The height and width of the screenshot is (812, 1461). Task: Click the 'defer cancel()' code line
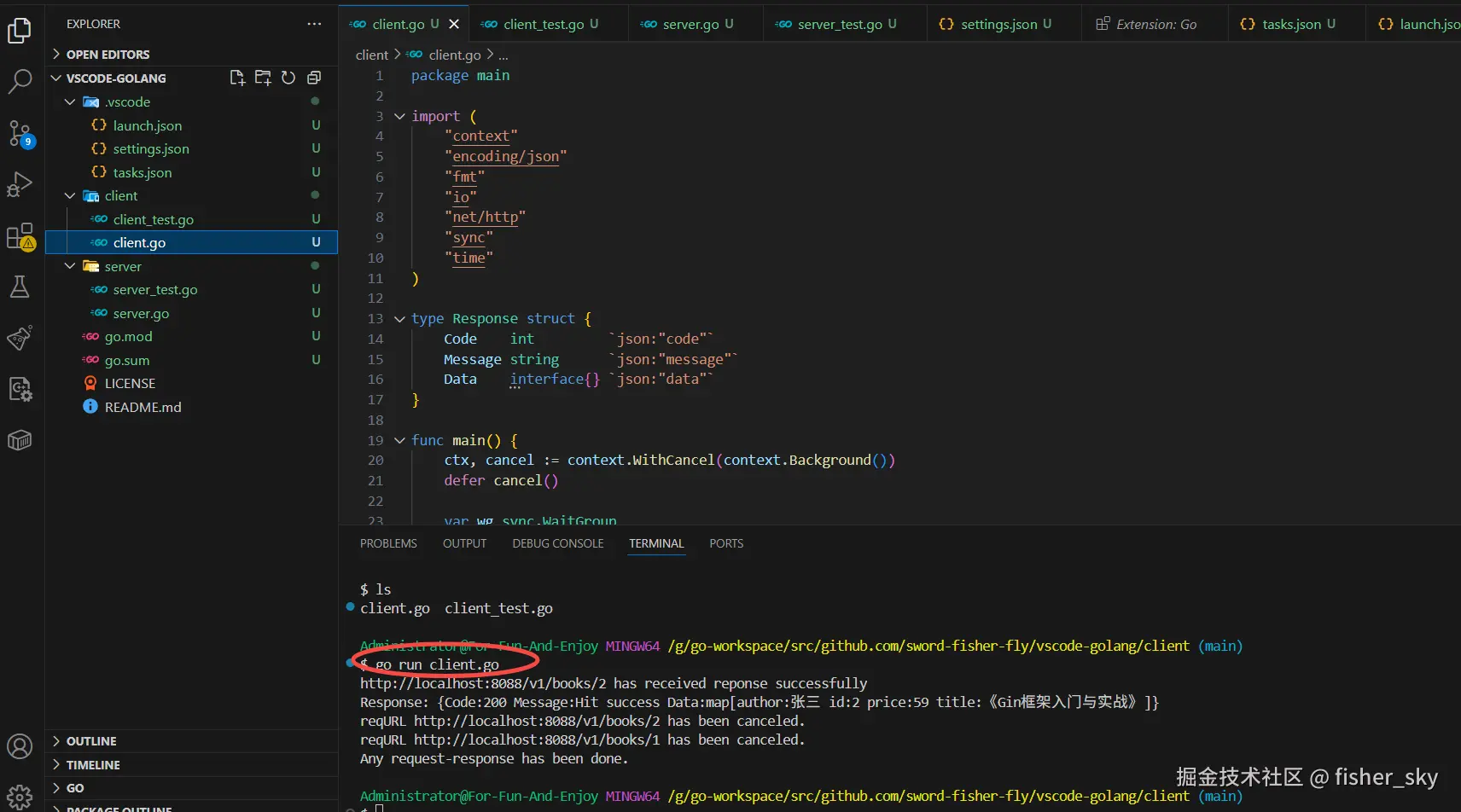(x=501, y=481)
